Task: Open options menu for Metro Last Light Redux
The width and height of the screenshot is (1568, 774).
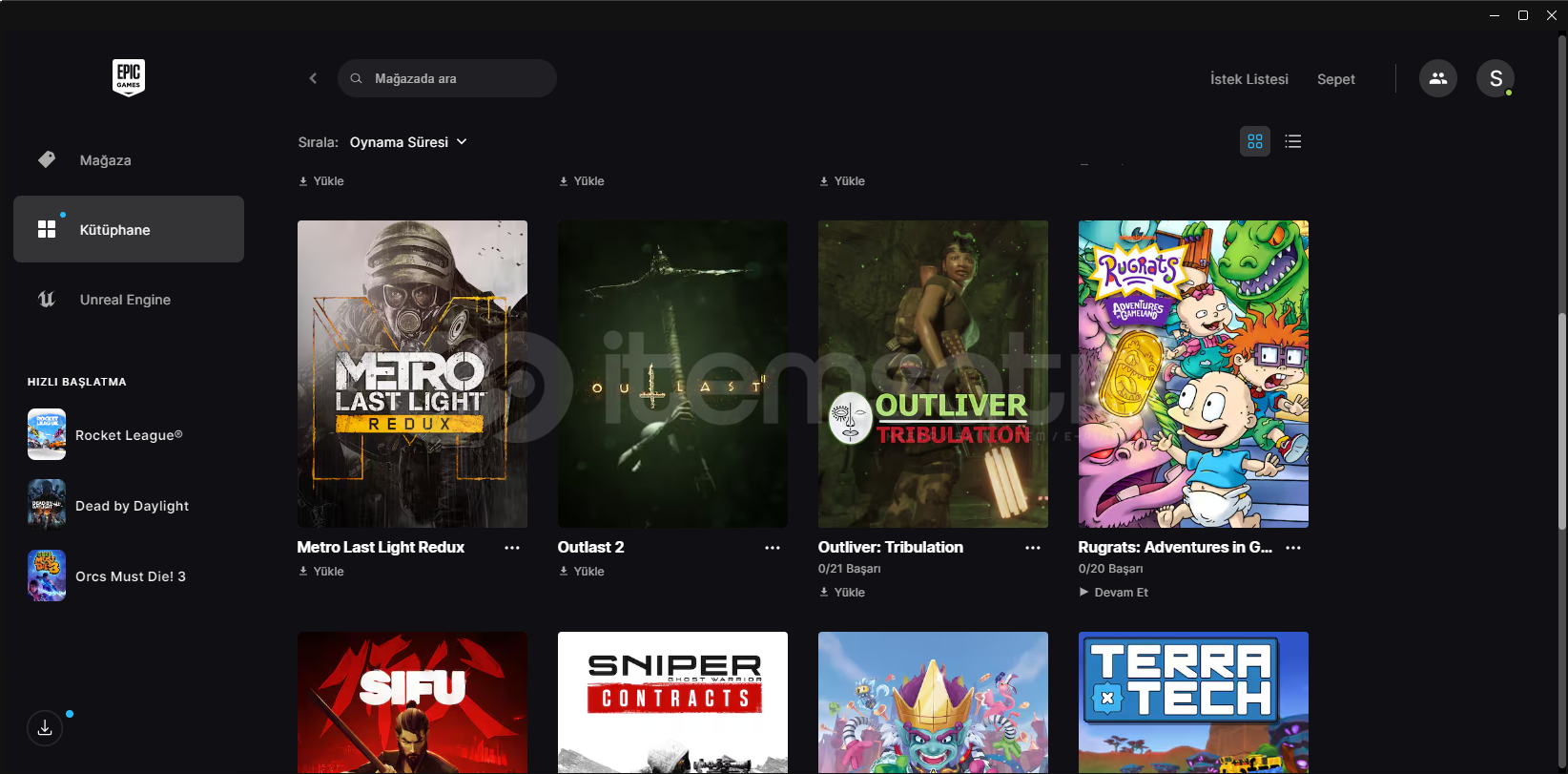Action: click(512, 548)
